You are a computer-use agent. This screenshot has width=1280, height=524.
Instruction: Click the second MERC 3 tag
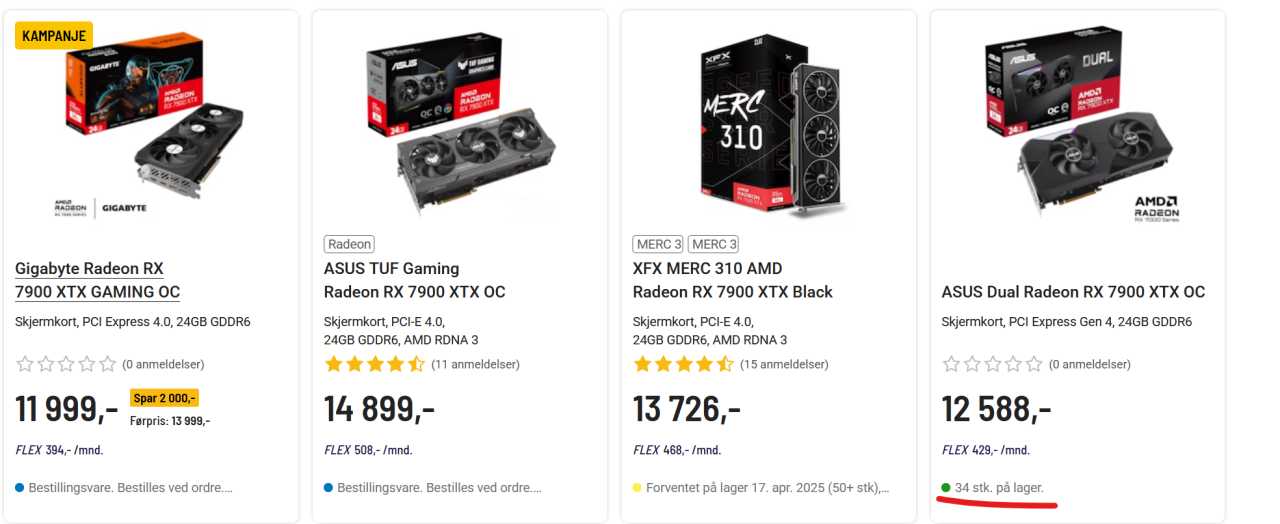[x=714, y=244]
